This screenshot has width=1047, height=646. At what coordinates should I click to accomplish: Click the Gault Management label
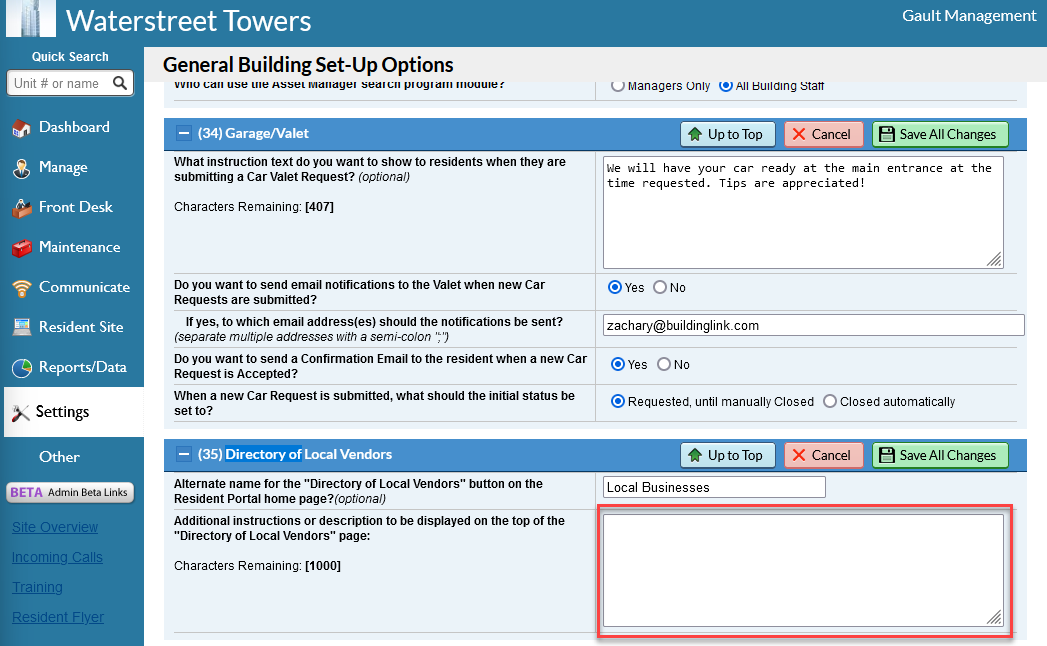coord(969,16)
